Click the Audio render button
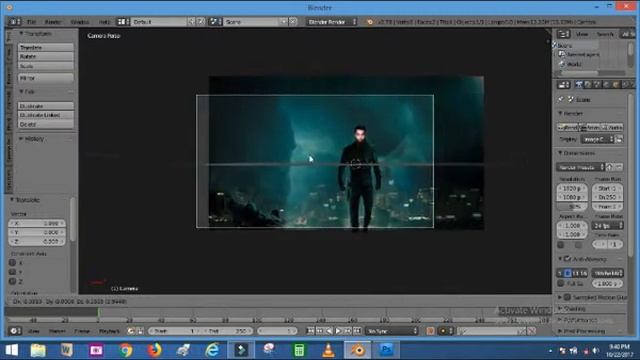The image size is (640, 360). click(613, 128)
